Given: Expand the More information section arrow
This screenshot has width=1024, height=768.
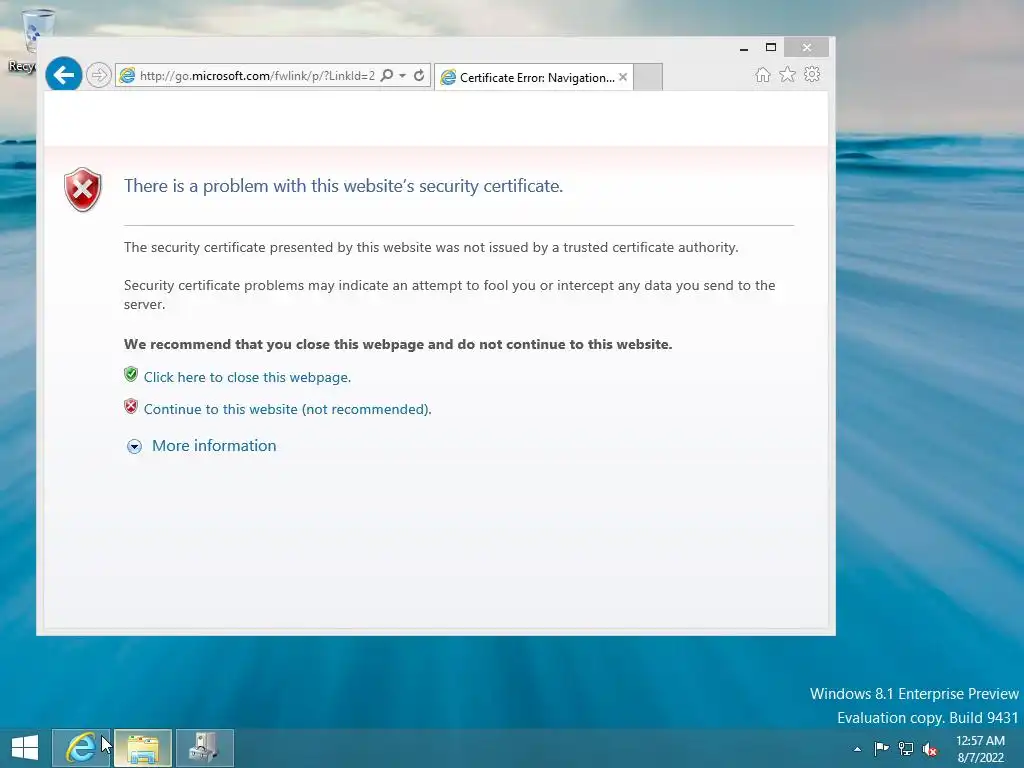Looking at the screenshot, I should (135, 446).
